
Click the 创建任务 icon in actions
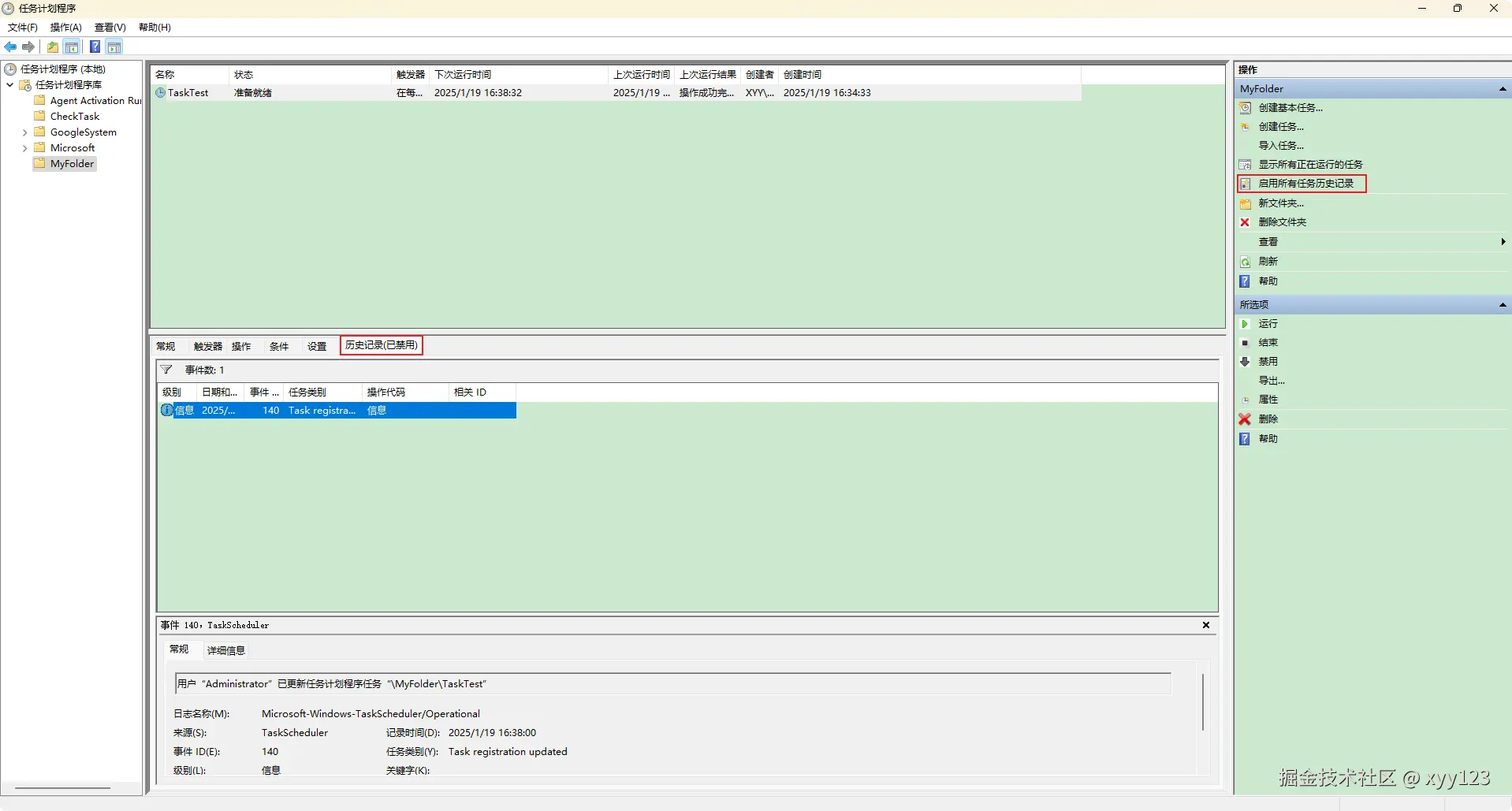[x=1246, y=127]
